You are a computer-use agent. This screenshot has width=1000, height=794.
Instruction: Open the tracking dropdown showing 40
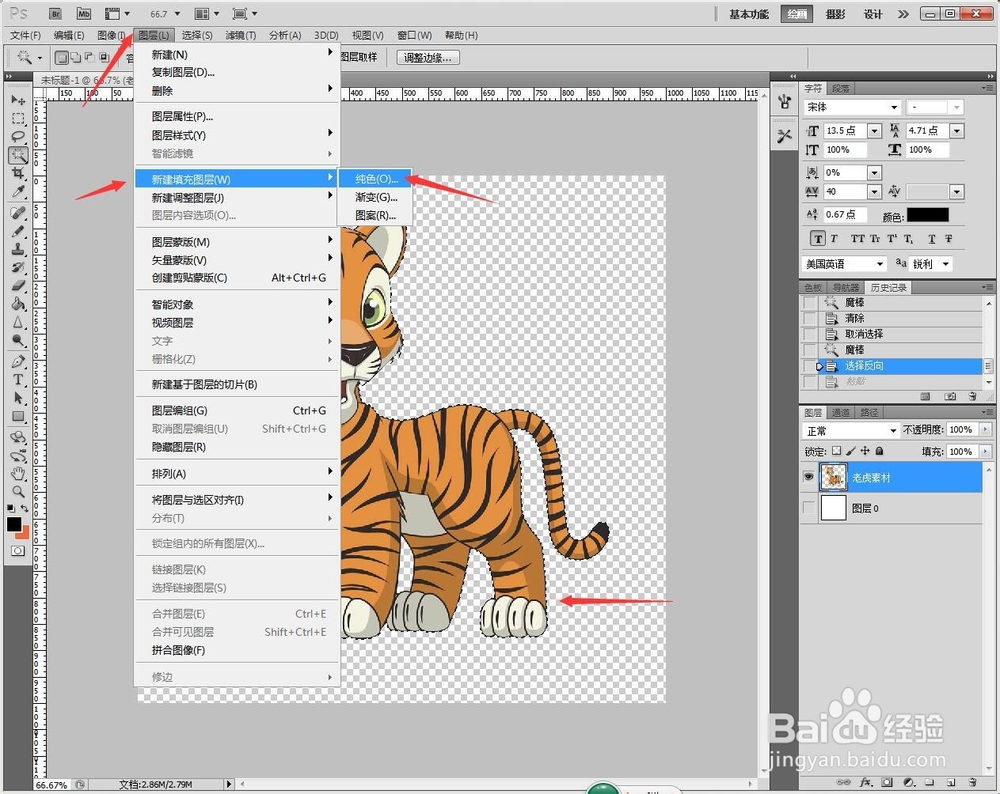click(x=875, y=191)
